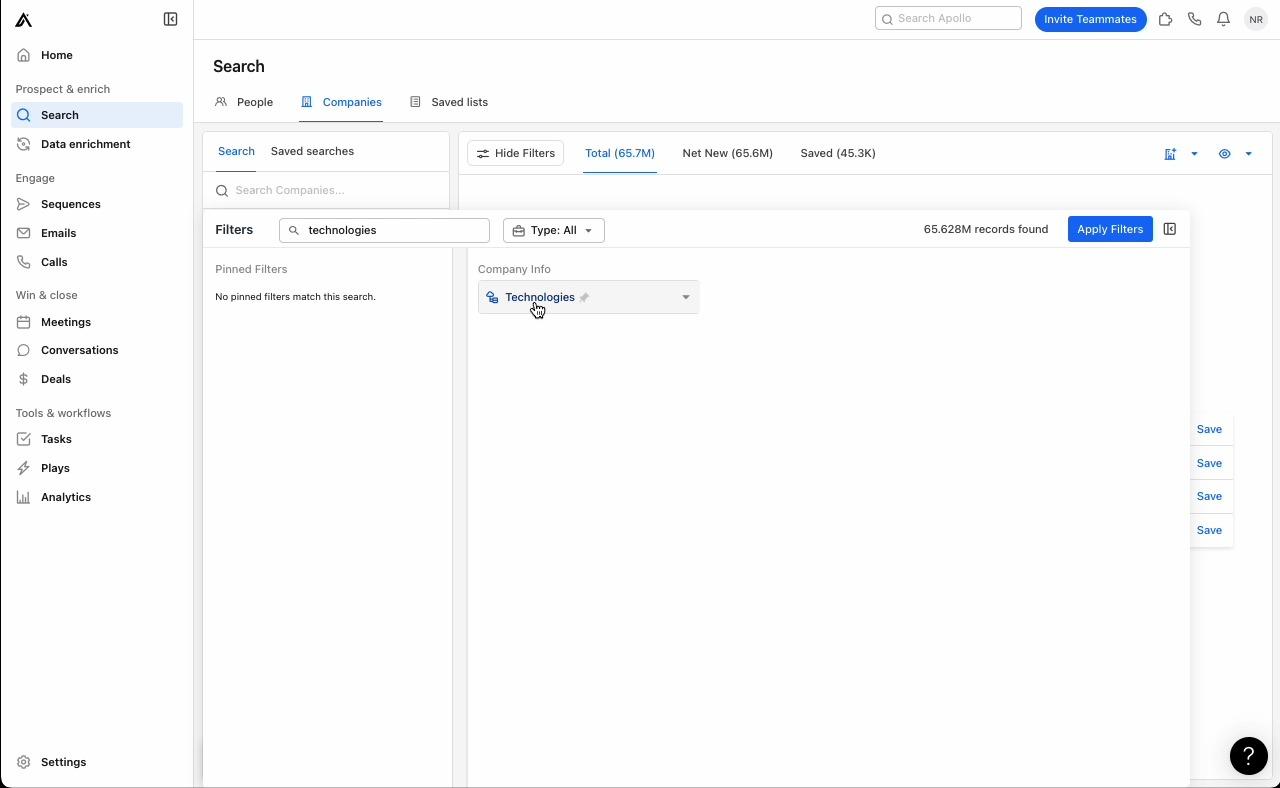
Task: Open the Type: All dropdown
Action: pyautogui.click(x=554, y=230)
